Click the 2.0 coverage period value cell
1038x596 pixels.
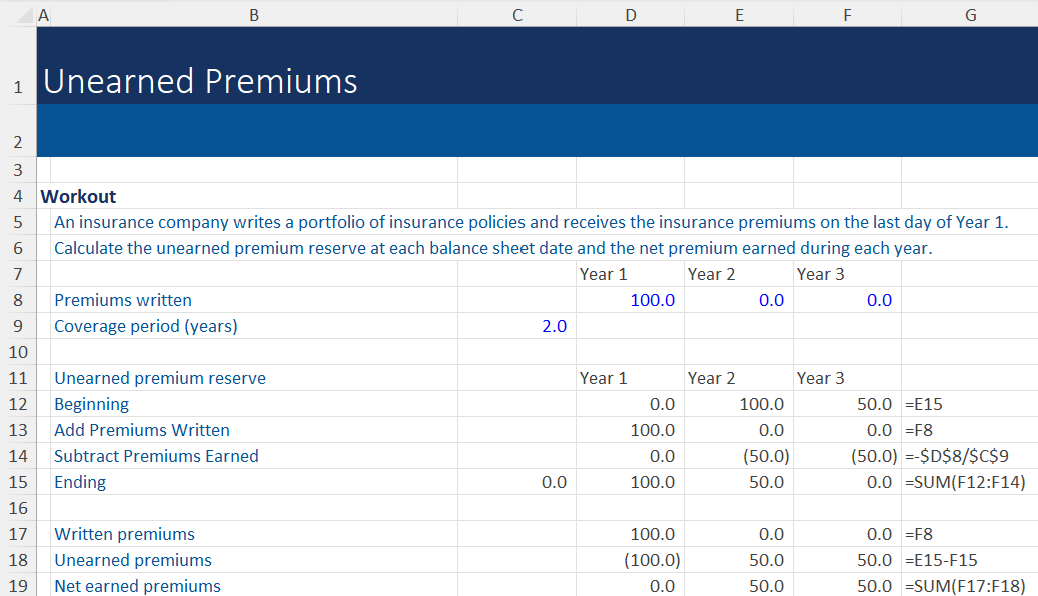tap(553, 326)
